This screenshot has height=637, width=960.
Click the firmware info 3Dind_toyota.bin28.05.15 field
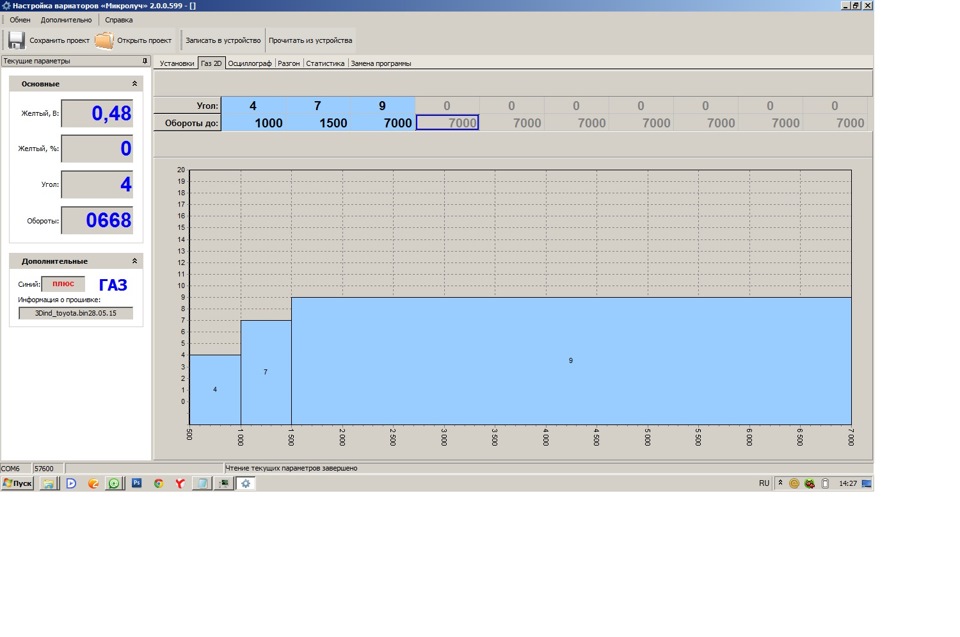coord(76,313)
